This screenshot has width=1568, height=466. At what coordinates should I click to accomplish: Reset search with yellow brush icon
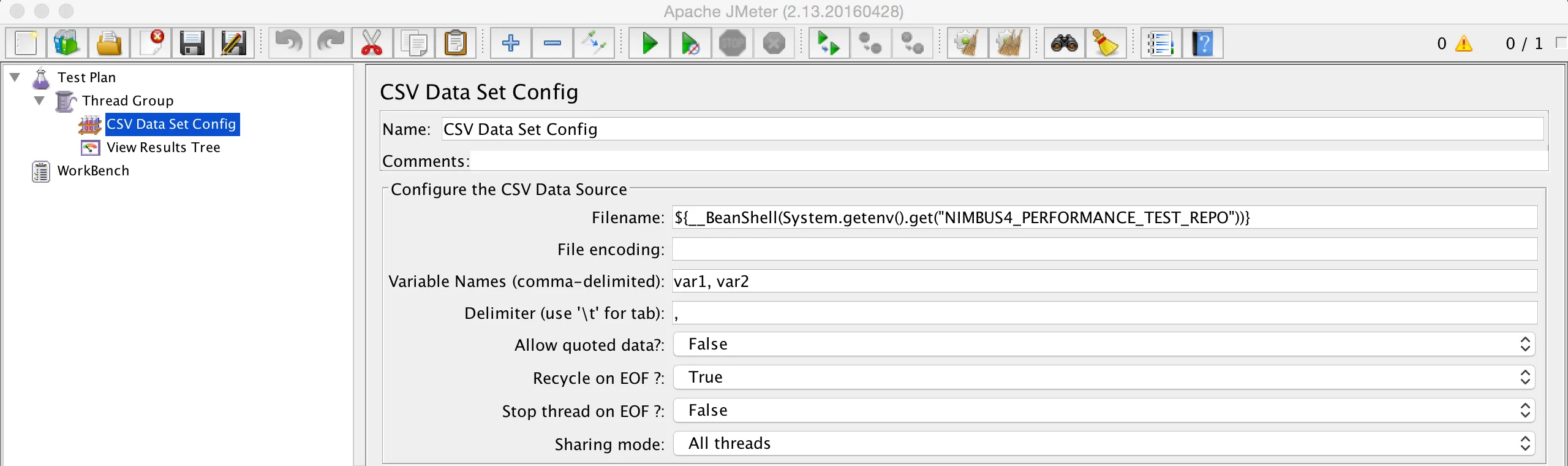click(x=1106, y=44)
